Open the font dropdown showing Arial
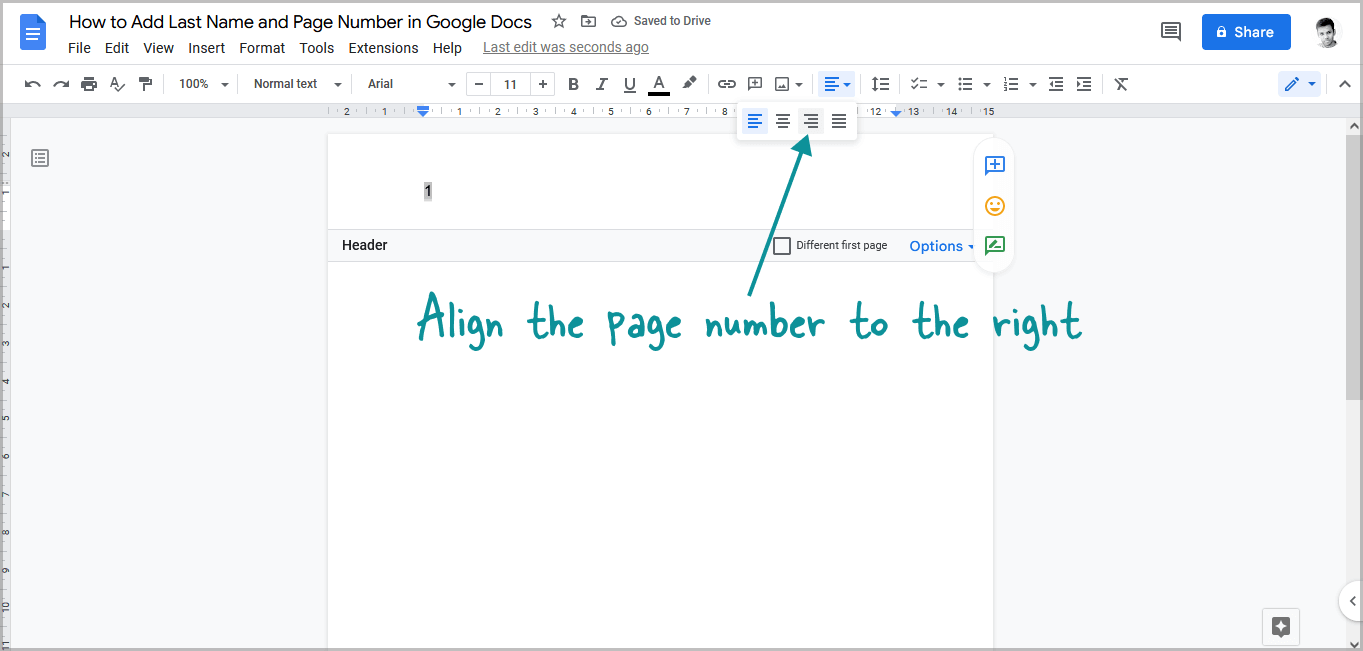The image size is (1363, 651). [x=408, y=84]
